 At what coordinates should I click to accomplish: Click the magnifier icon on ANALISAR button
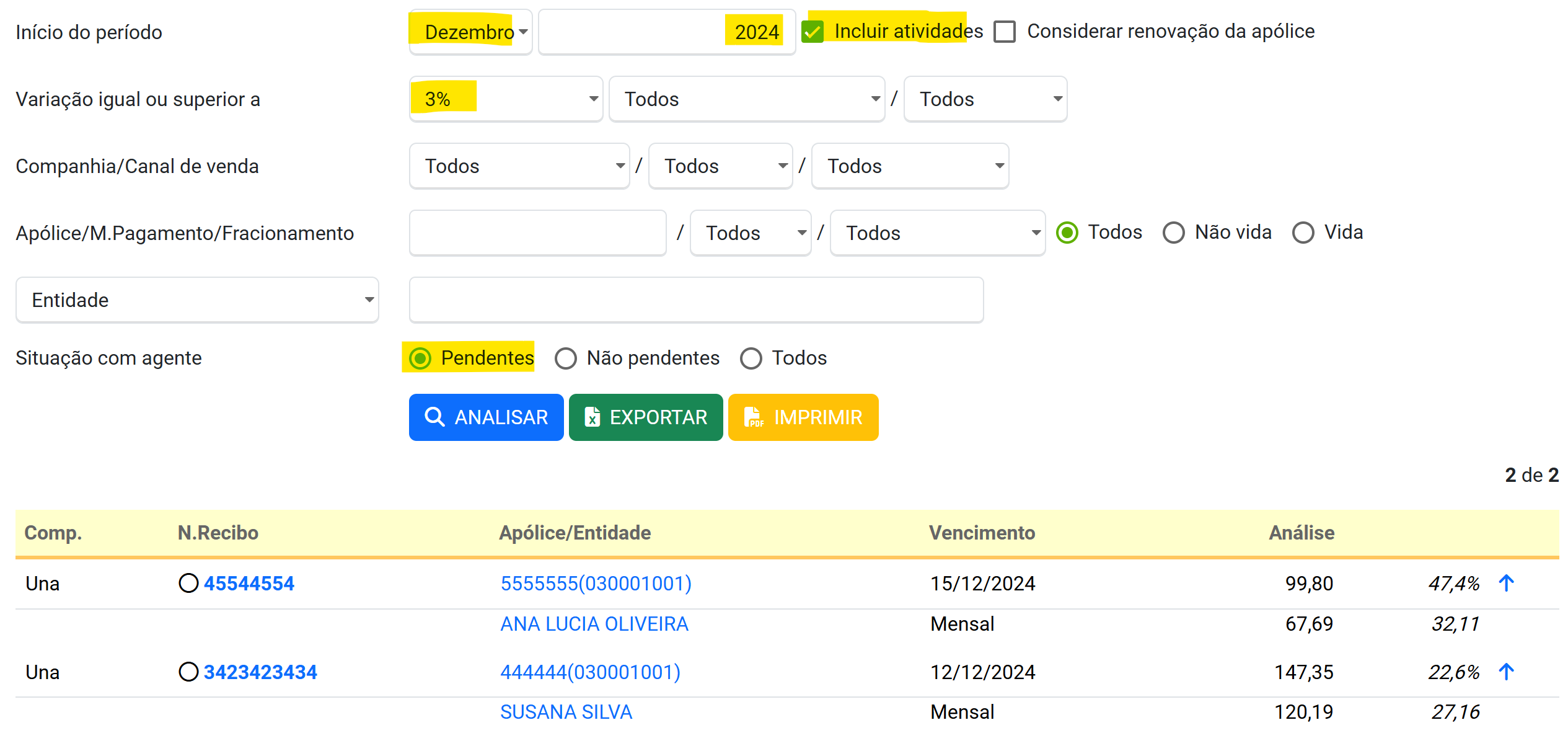[x=434, y=417]
